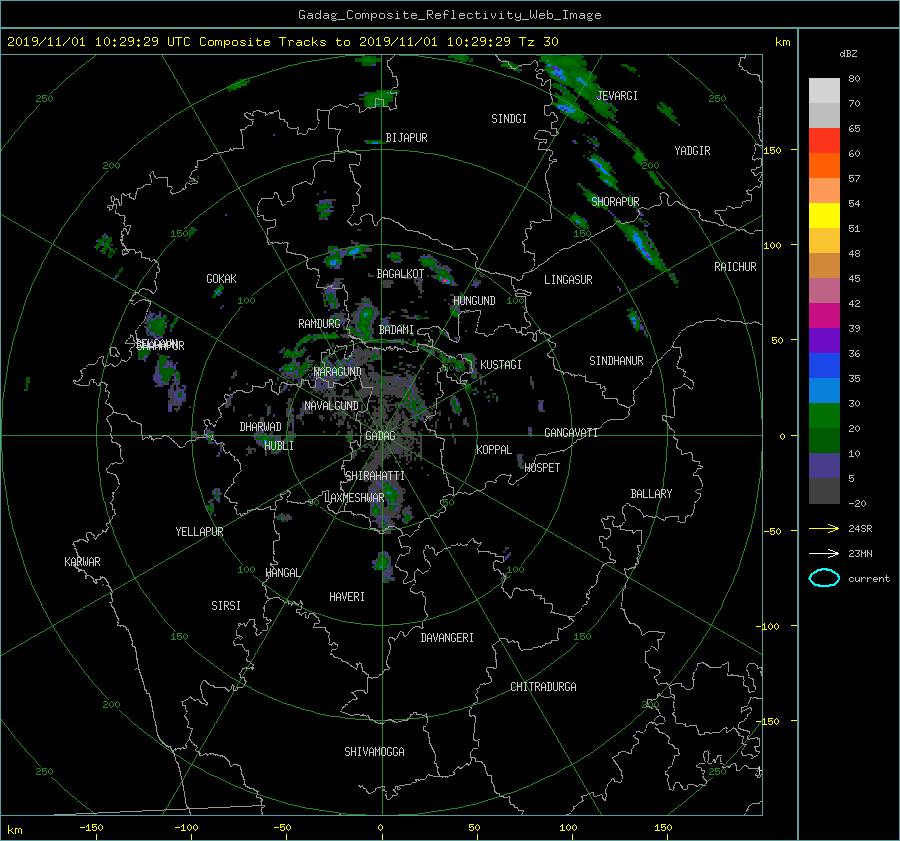Click the HANGAL city label

[282, 573]
